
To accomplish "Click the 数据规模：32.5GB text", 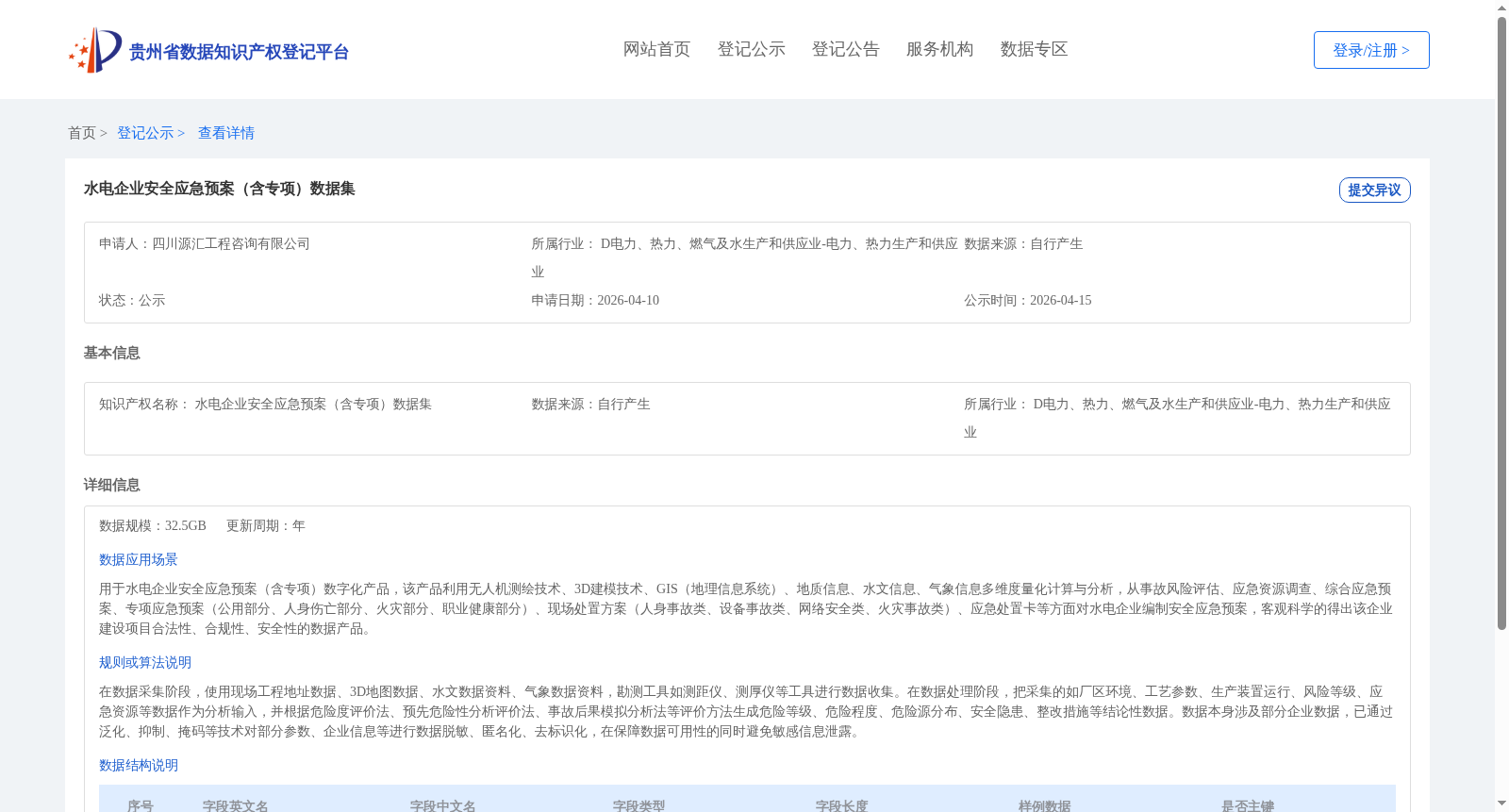I will [153, 525].
